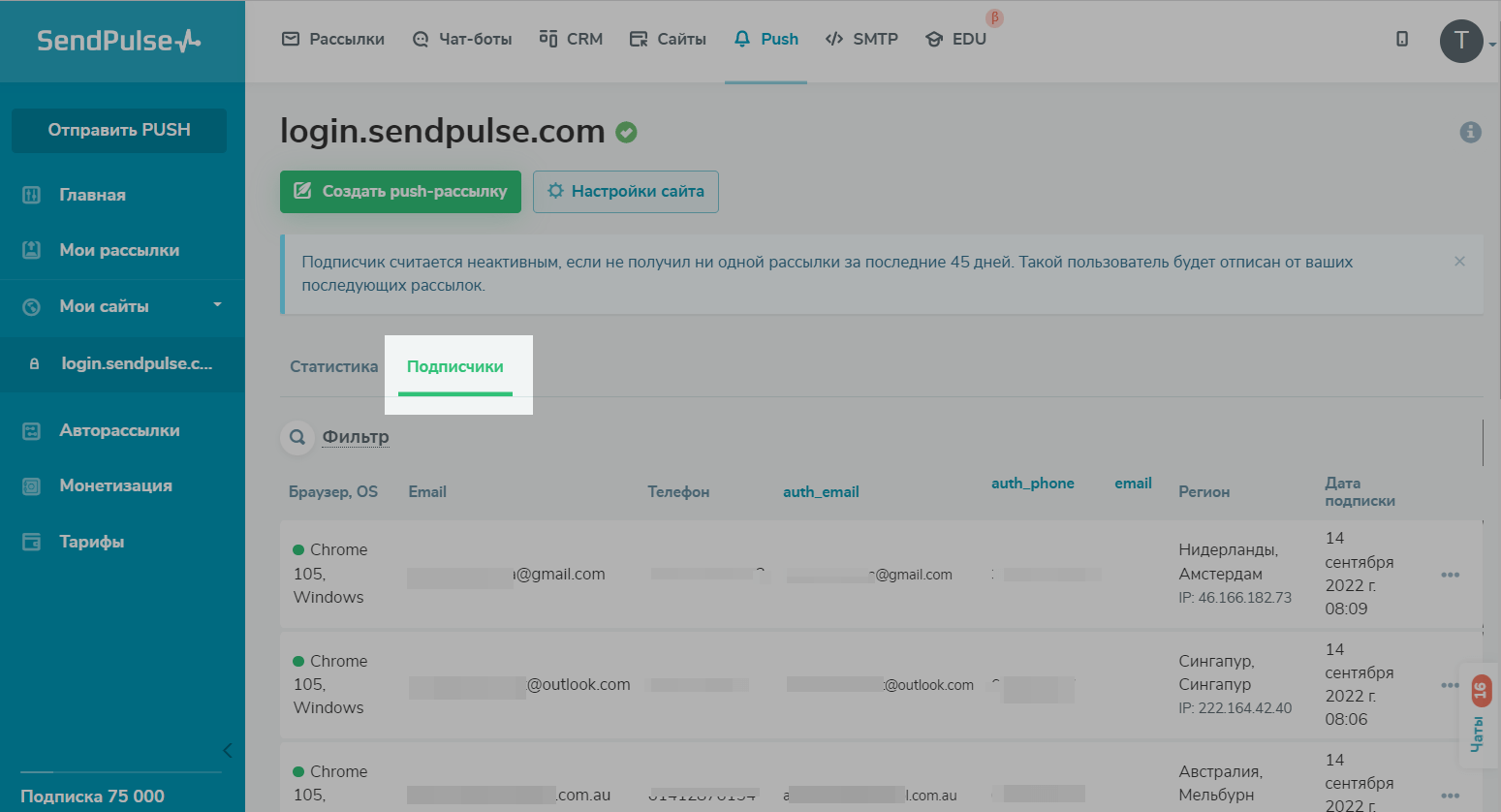Viewport: 1501px width, 812px height.
Task: Click the Дата подписки column header
Action: (1360, 492)
